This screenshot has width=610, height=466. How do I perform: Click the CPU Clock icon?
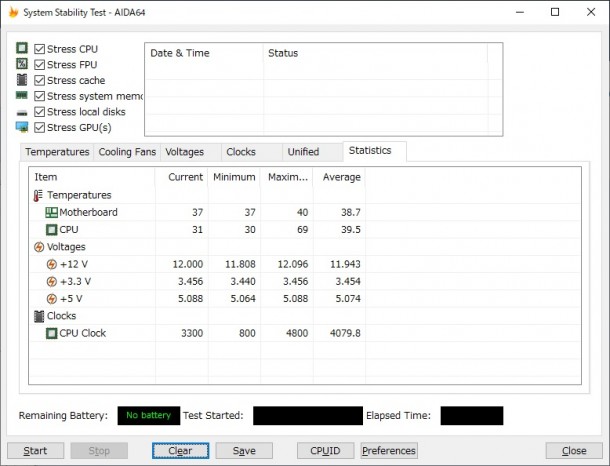pyautogui.click(x=51, y=333)
